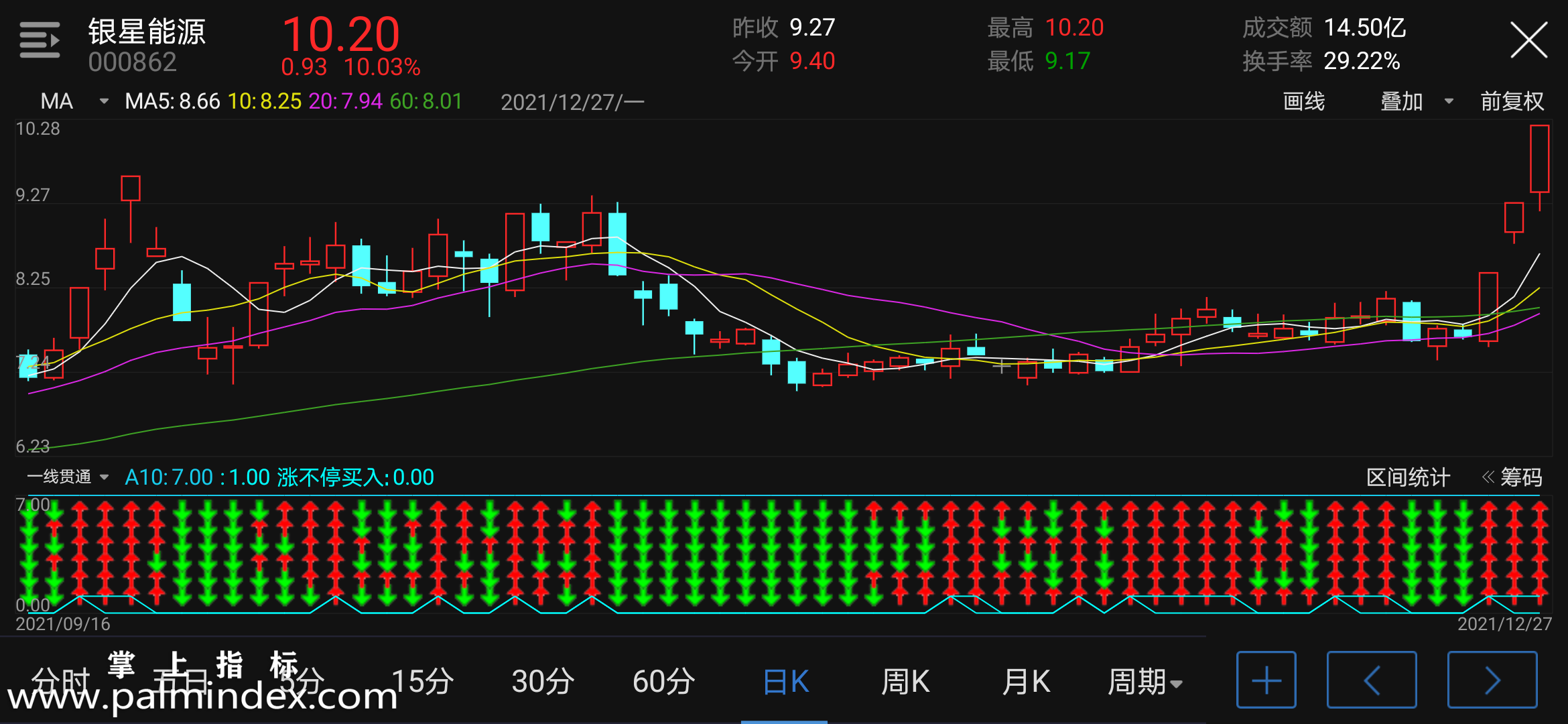Tap the MA5: 8.66 value
The width and height of the screenshot is (1568, 724).
tap(172, 101)
